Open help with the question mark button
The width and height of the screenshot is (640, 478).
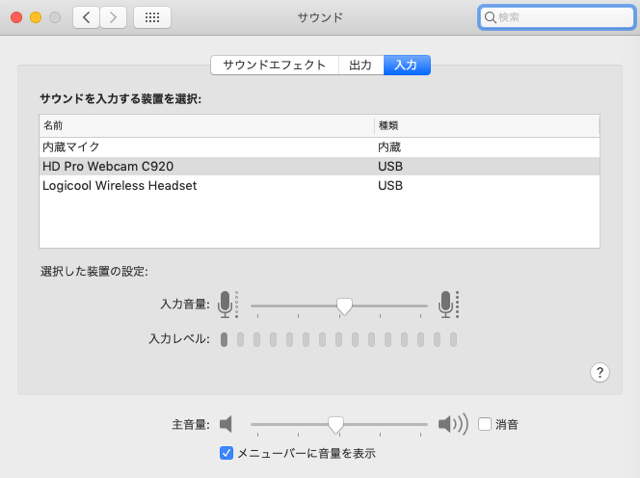600,372
